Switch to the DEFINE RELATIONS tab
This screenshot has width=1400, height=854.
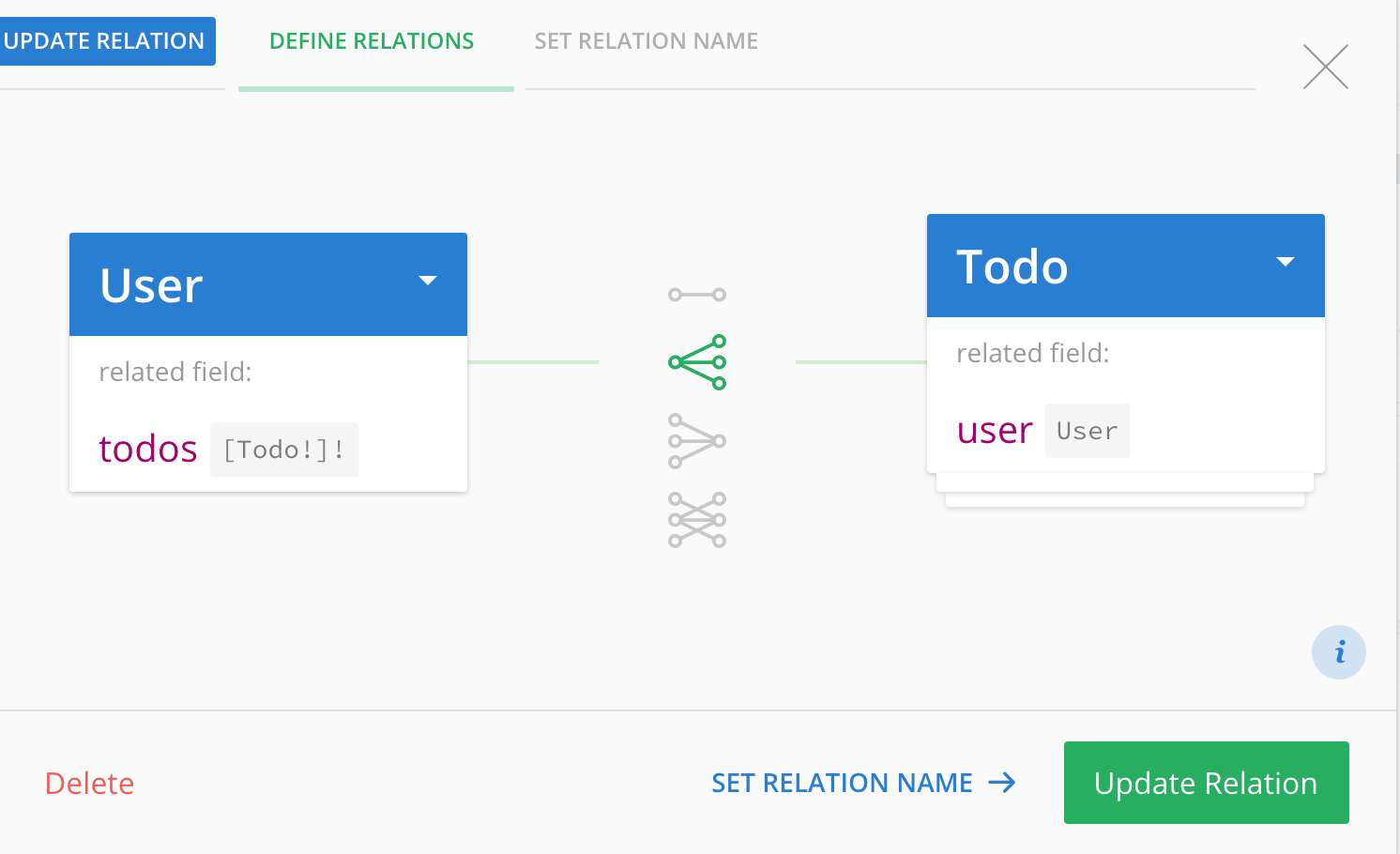372,40
